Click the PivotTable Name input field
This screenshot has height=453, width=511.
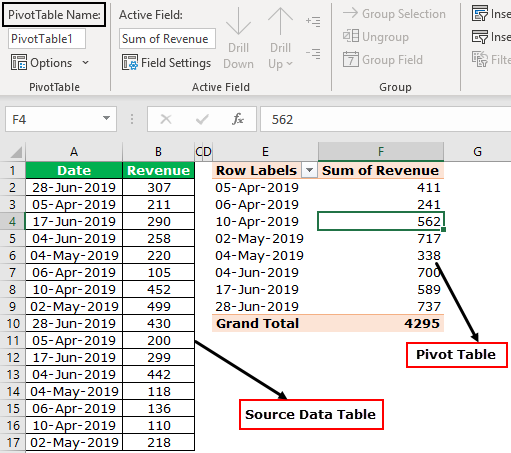pyautogui.click(x=47, y=39)
